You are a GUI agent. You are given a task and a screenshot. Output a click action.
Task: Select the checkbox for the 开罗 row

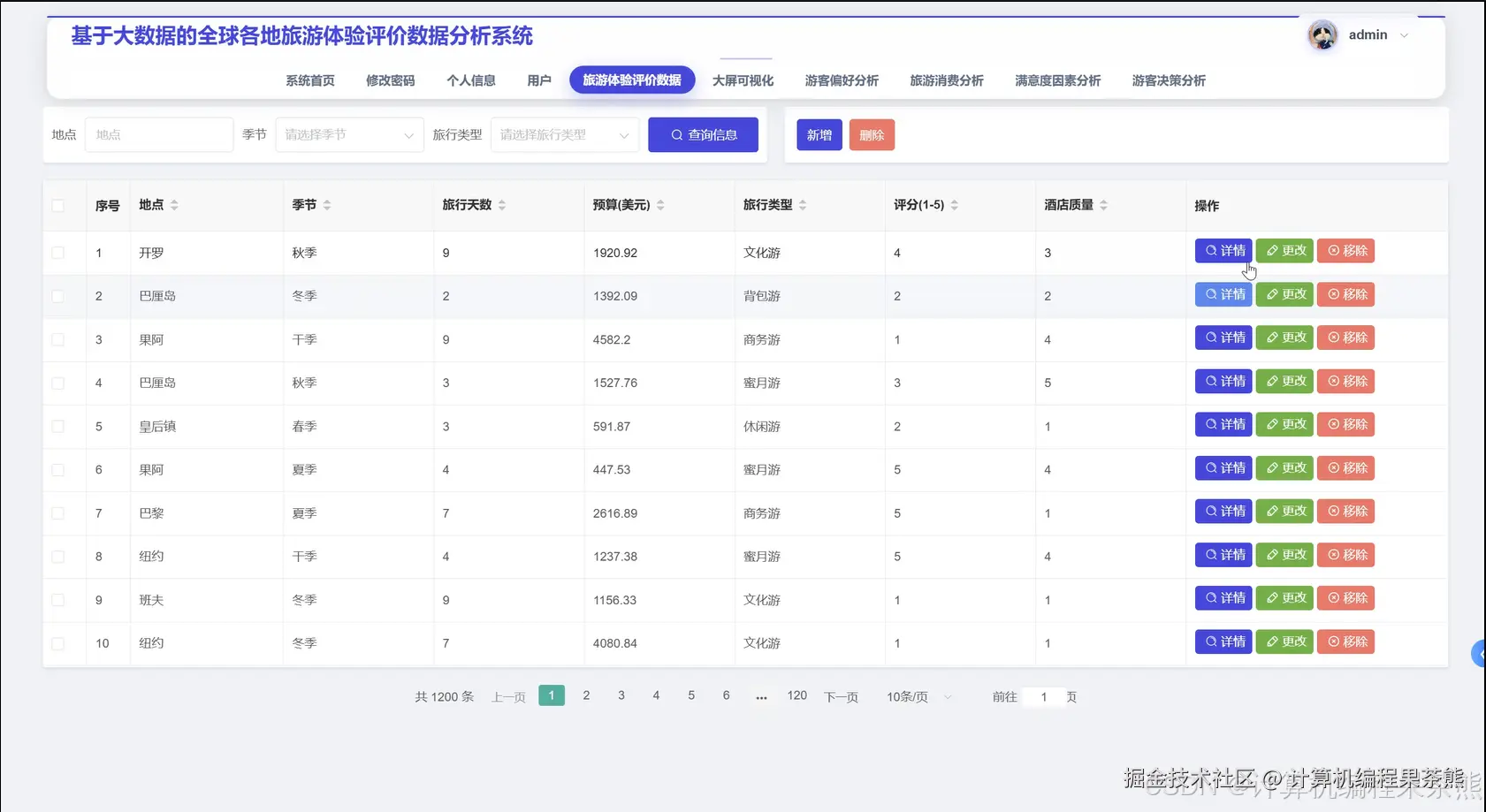(59, 252)
